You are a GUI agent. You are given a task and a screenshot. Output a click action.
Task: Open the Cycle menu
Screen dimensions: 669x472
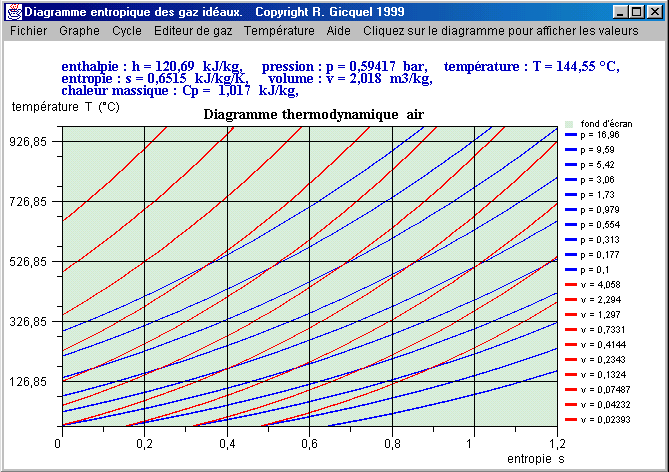click(127, 31)
